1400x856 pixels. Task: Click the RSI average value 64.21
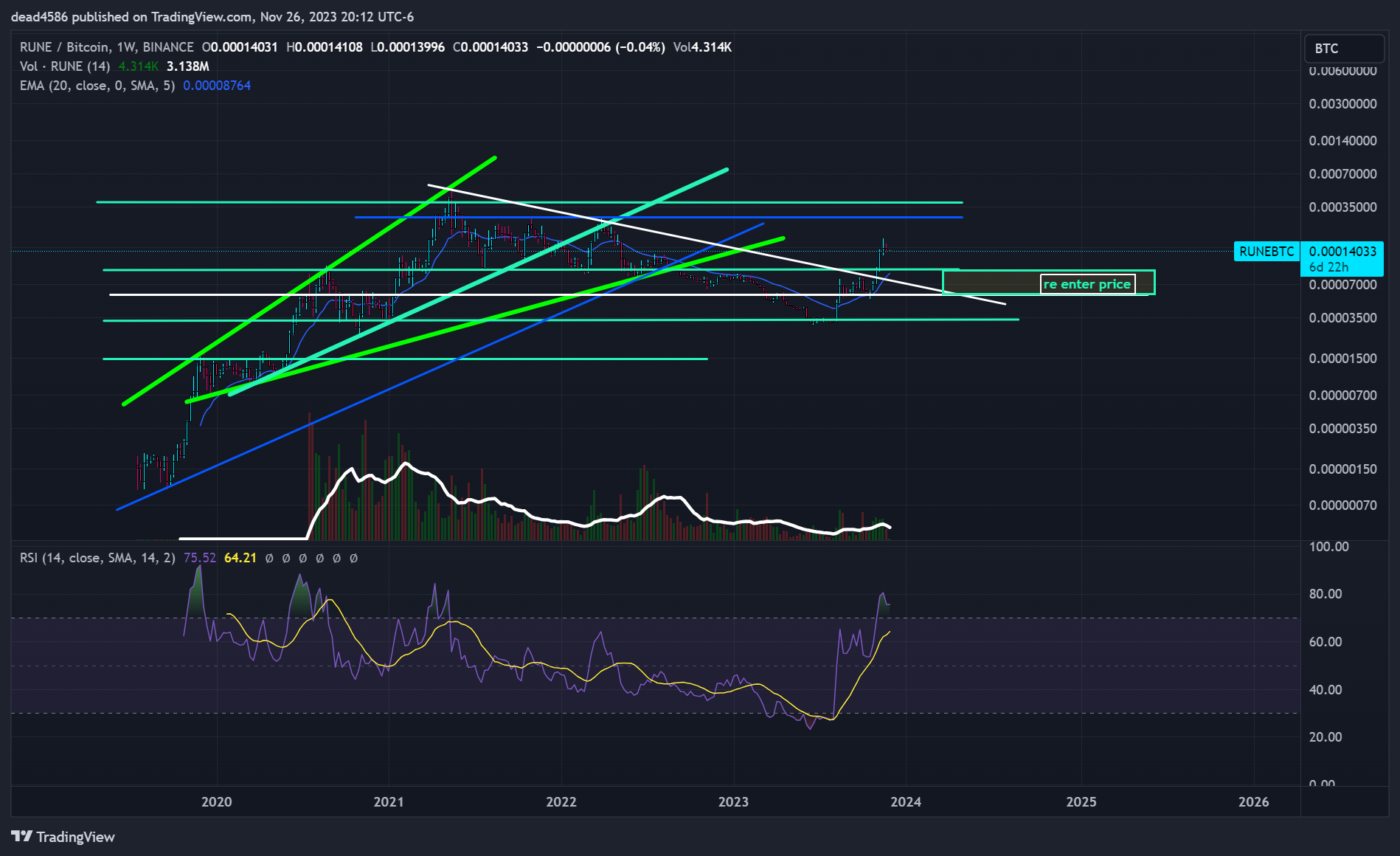point(240,558)
